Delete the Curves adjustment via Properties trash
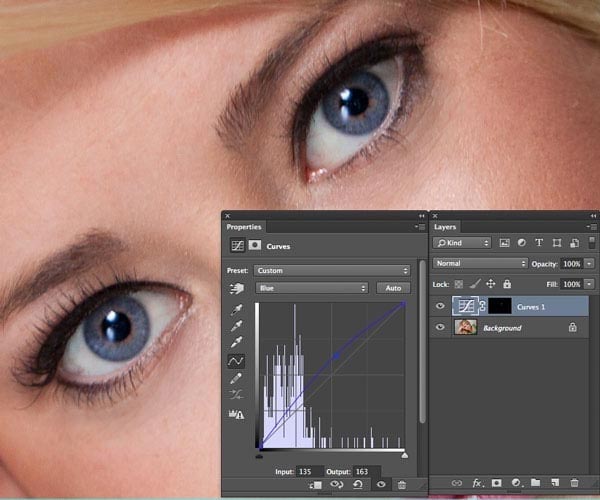The image size is (600, 500). click(402, 484)
